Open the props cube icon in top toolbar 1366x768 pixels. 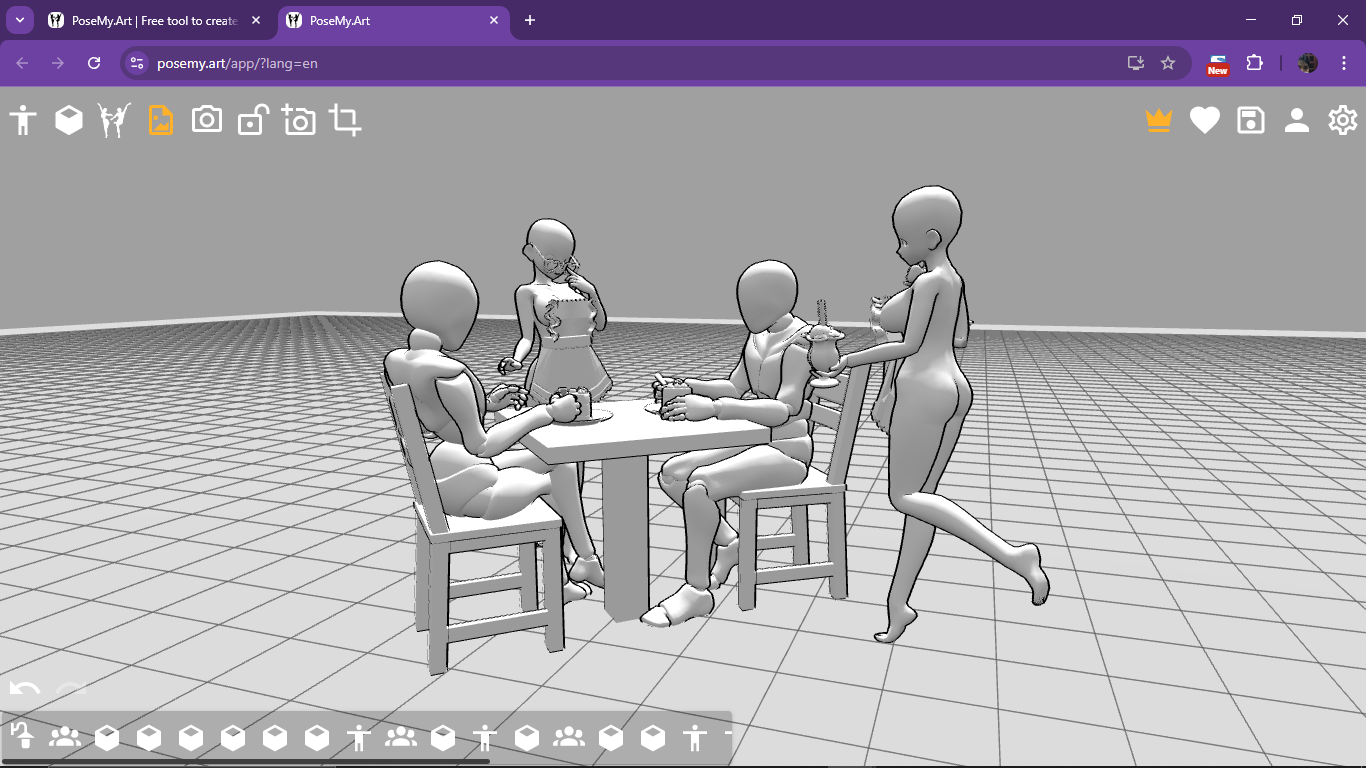[x=69, y=121]
